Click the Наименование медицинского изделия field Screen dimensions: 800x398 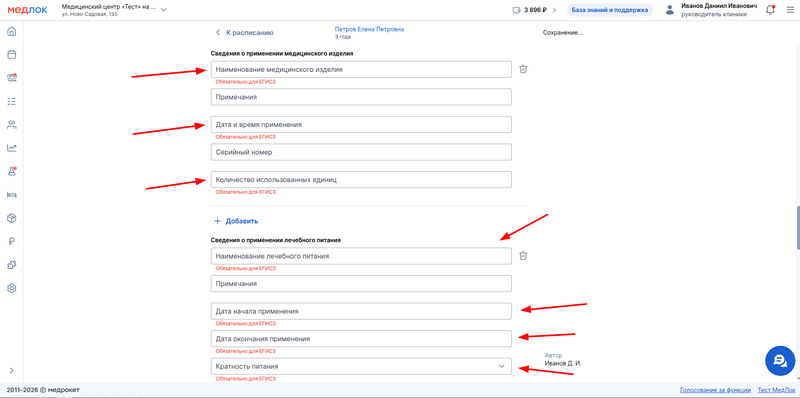(x=361, y=69)
